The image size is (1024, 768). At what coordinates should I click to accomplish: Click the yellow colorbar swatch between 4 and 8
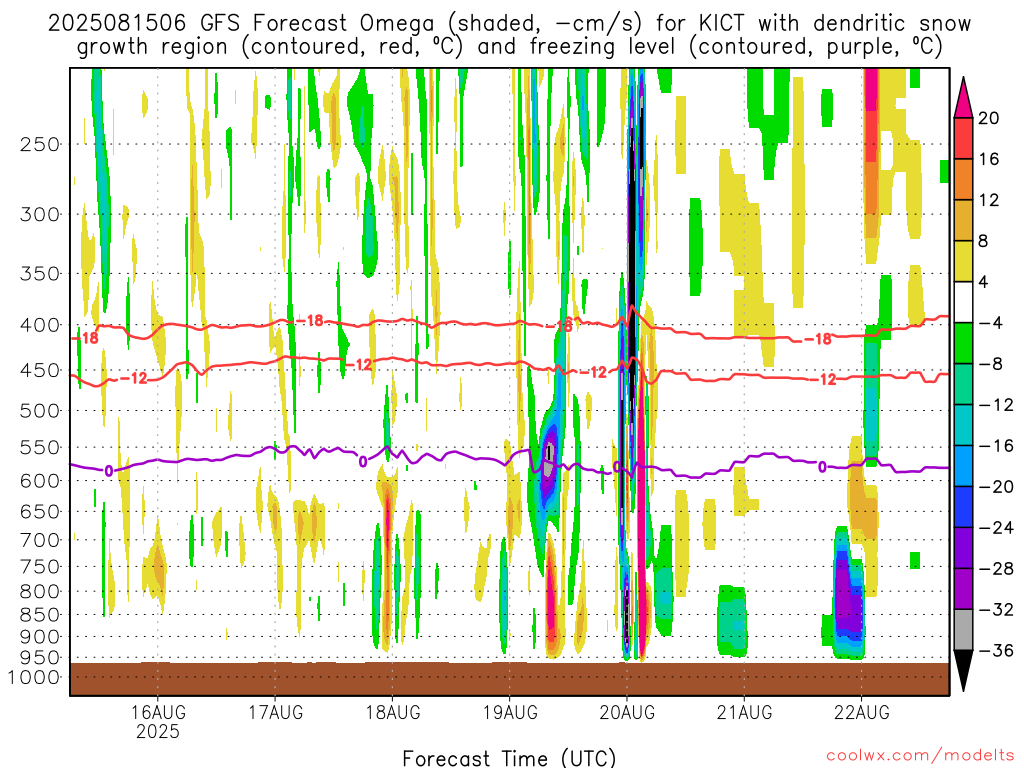pyautogui.click(x=963, y=261)
